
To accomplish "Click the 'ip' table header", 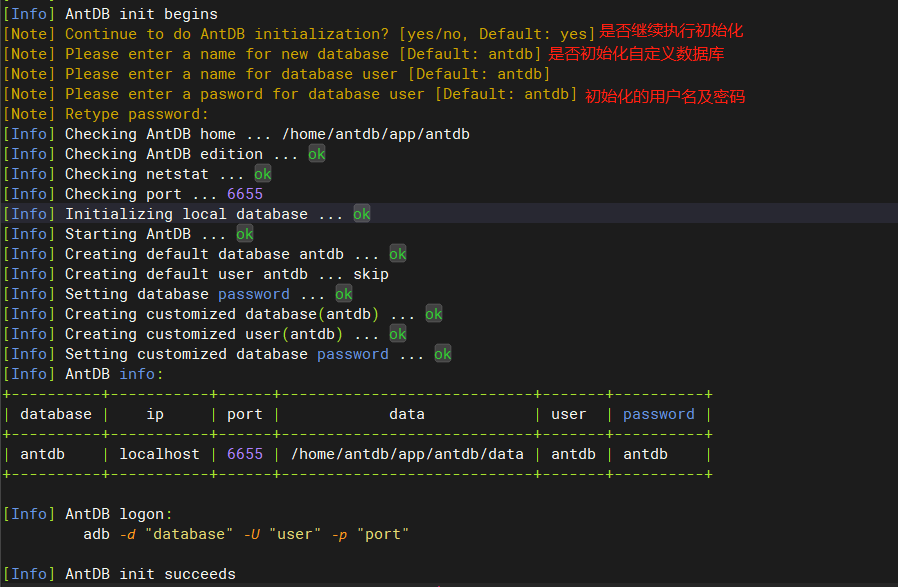I will 155,414.
